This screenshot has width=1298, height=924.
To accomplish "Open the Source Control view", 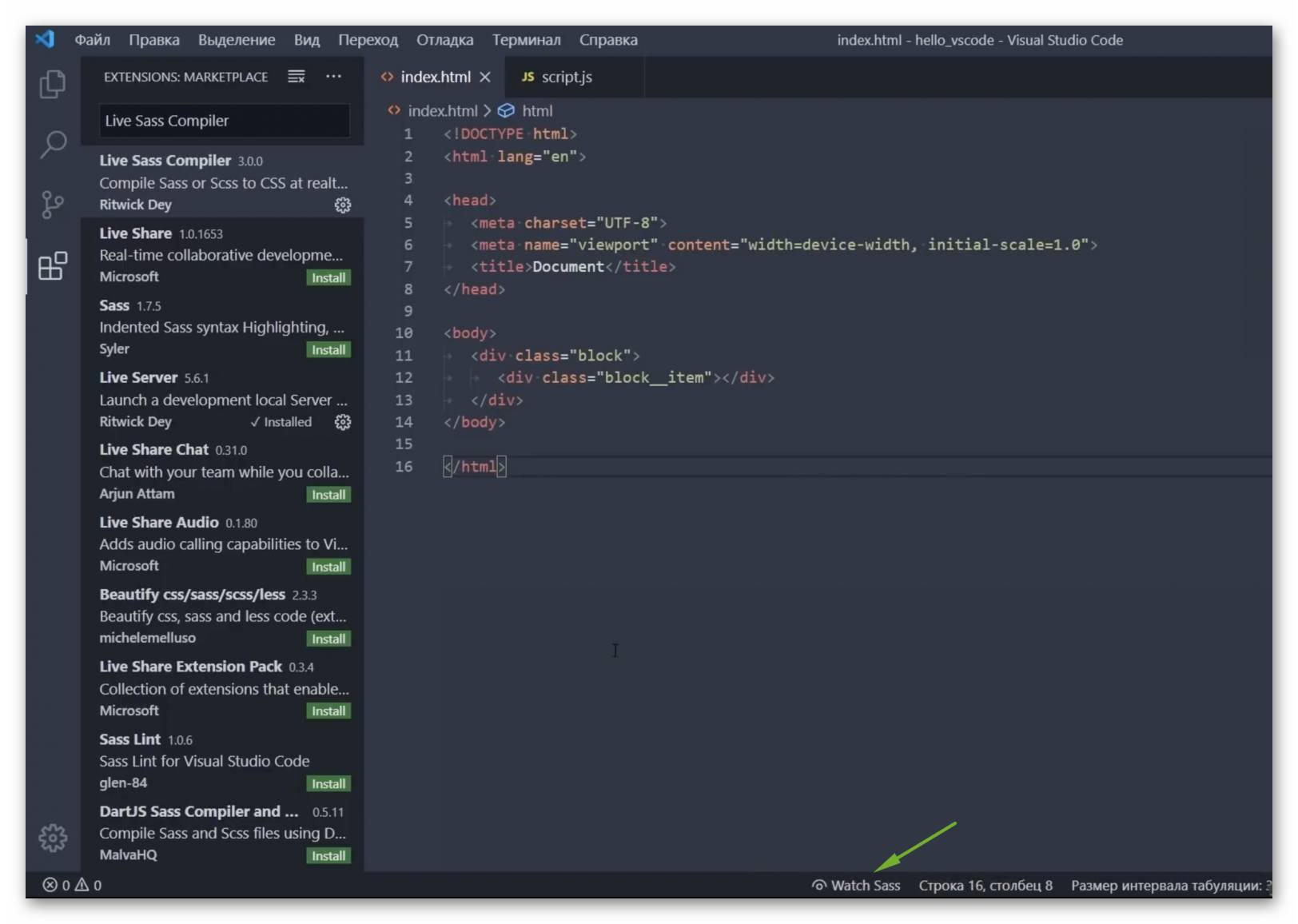I will click(x=53, y=205).
